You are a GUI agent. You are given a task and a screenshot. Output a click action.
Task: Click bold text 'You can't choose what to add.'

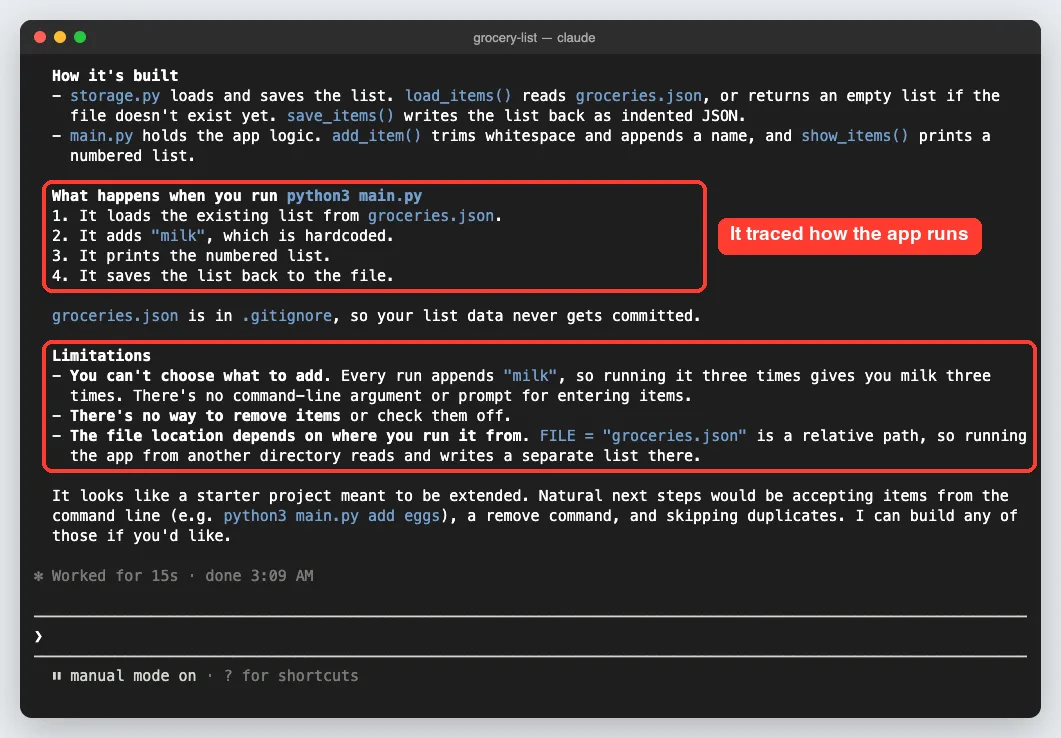(200, 376)
